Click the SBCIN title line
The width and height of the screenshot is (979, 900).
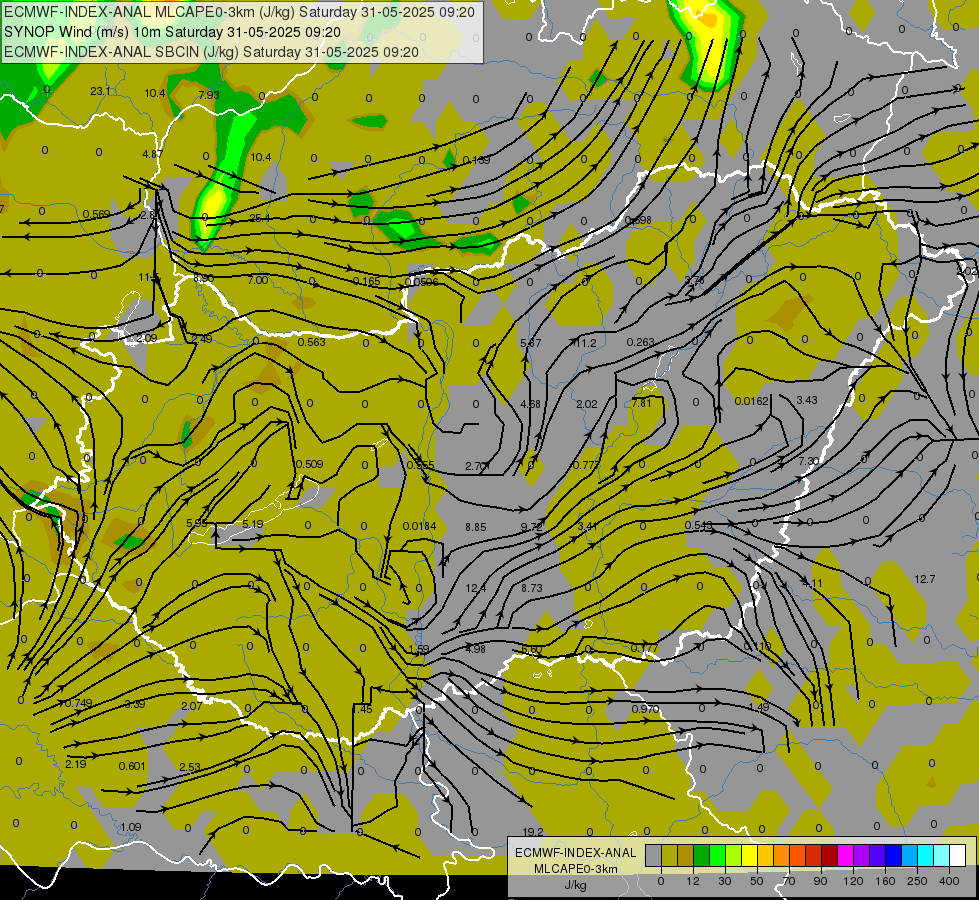[x=211, y=52]
